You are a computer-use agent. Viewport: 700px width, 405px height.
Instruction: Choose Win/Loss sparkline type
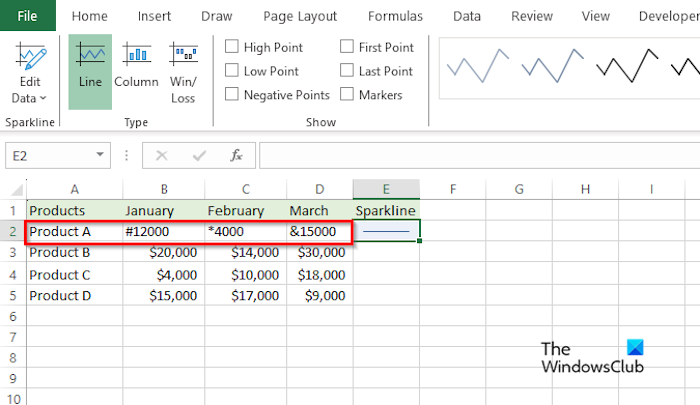click(x=183, y=71)
